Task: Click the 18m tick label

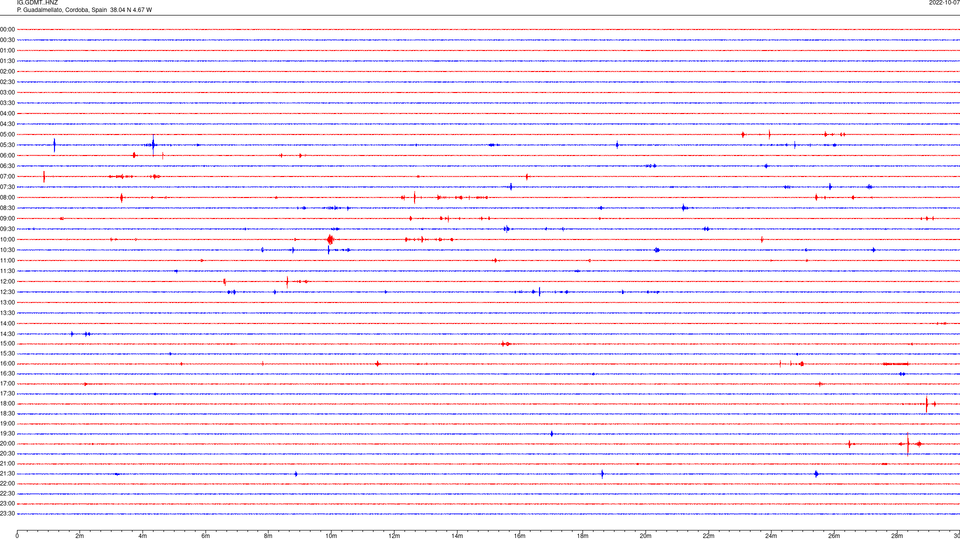Action: (583, 536)
